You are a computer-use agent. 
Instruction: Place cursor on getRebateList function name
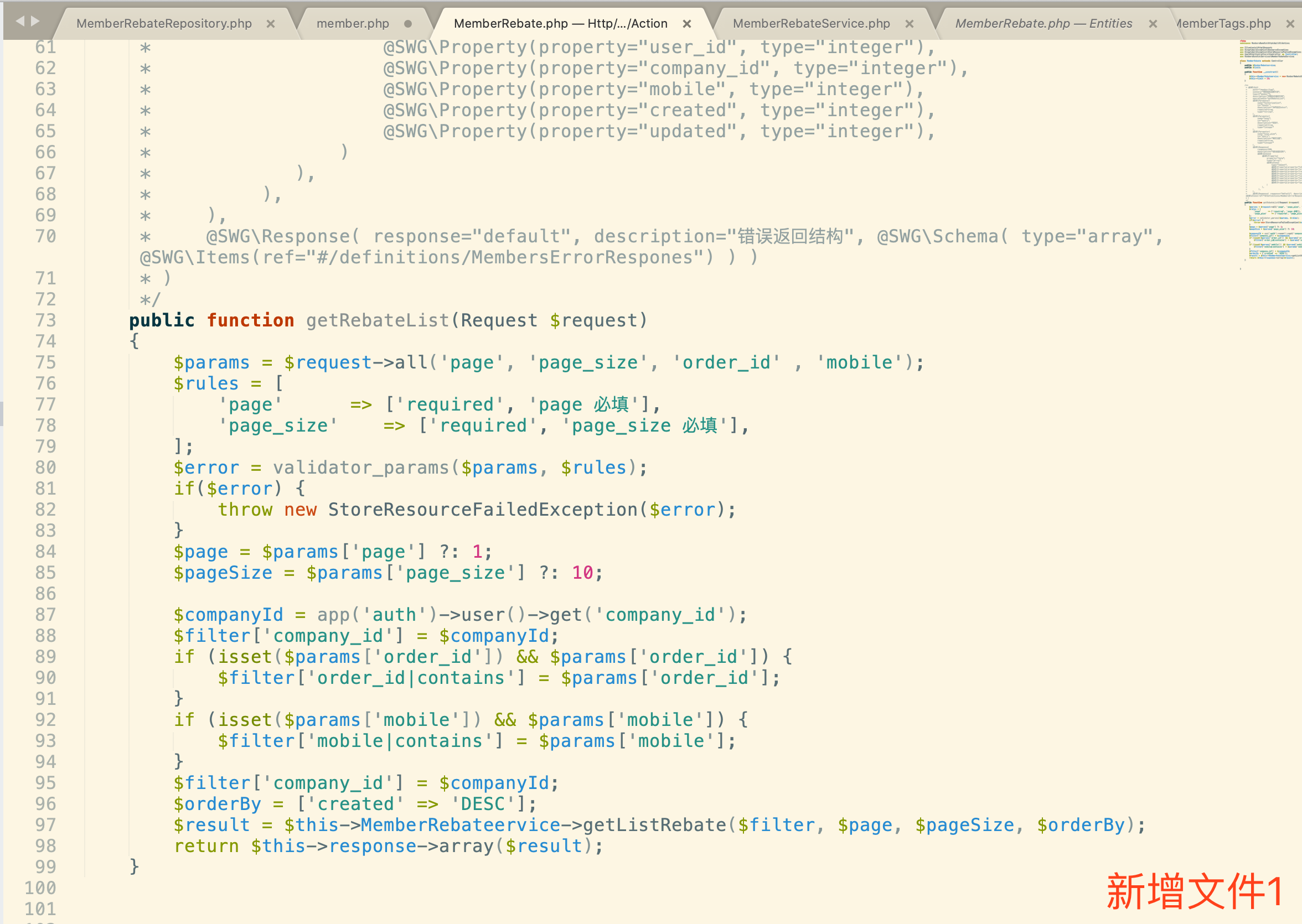378,320
